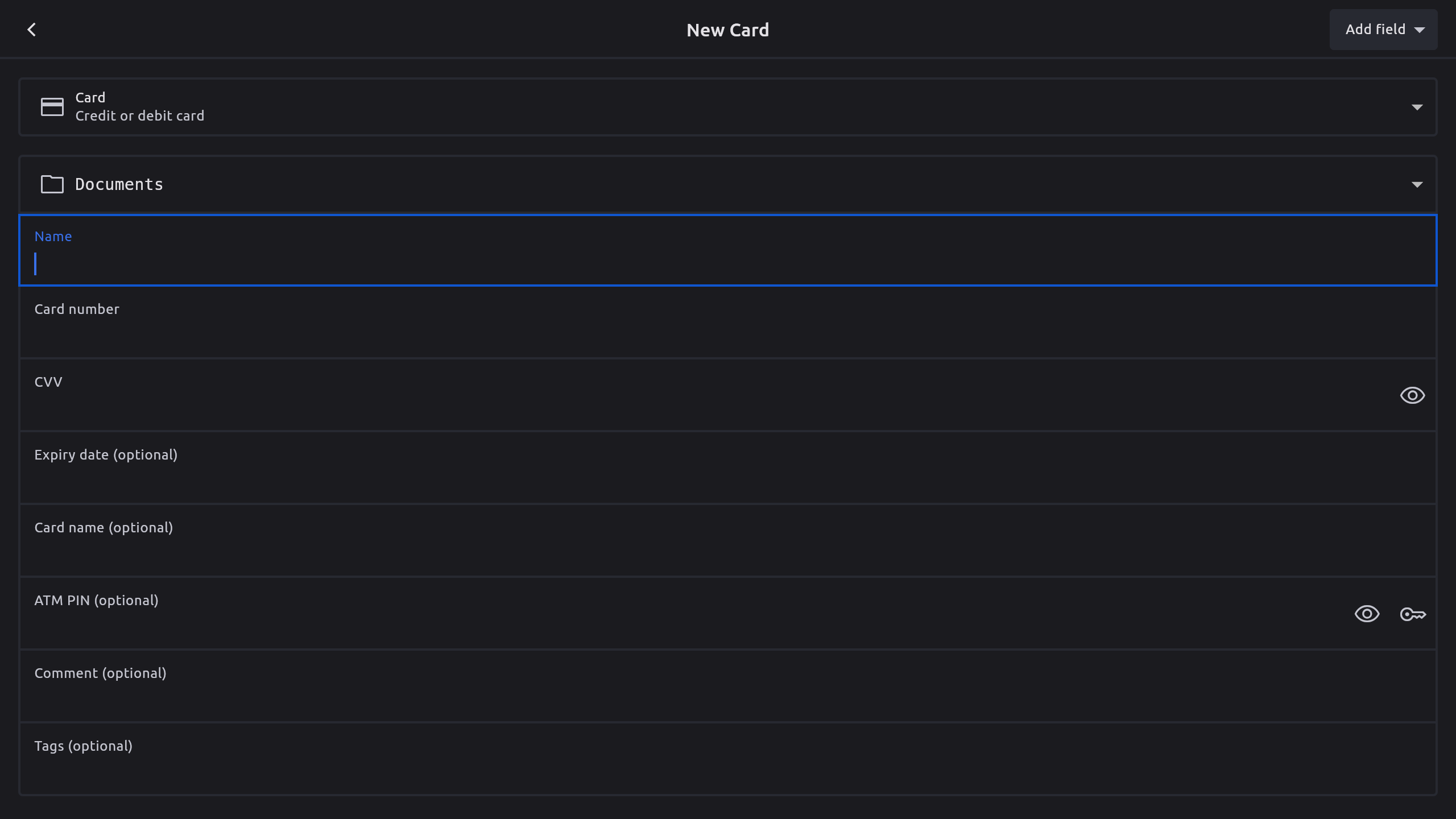1456x819 pixels.
Task: Click the New Card title text
Action: tap(727, 30)
